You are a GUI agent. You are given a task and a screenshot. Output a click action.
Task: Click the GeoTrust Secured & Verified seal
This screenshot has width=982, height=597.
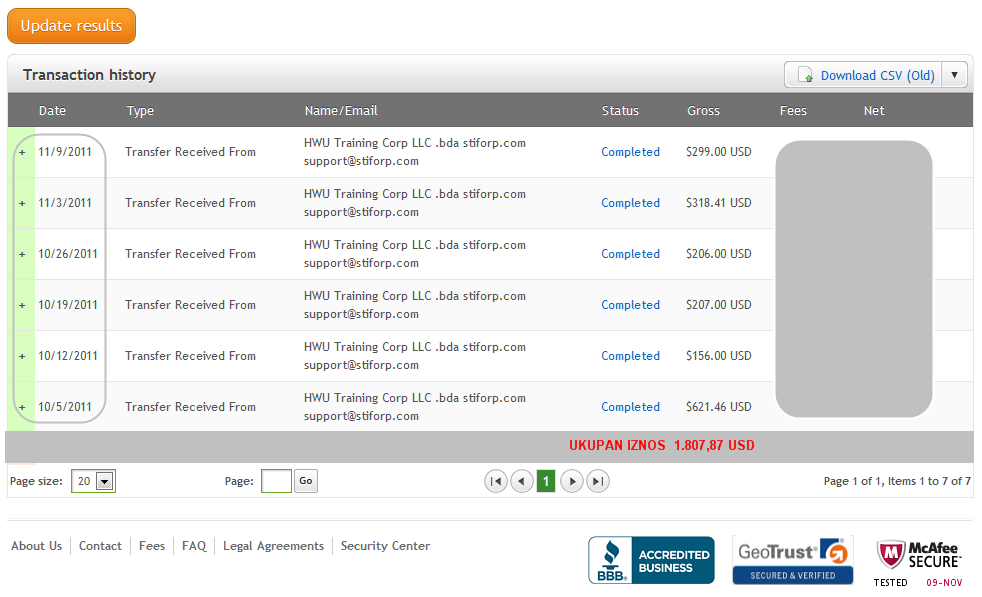[x=792, y=560]
